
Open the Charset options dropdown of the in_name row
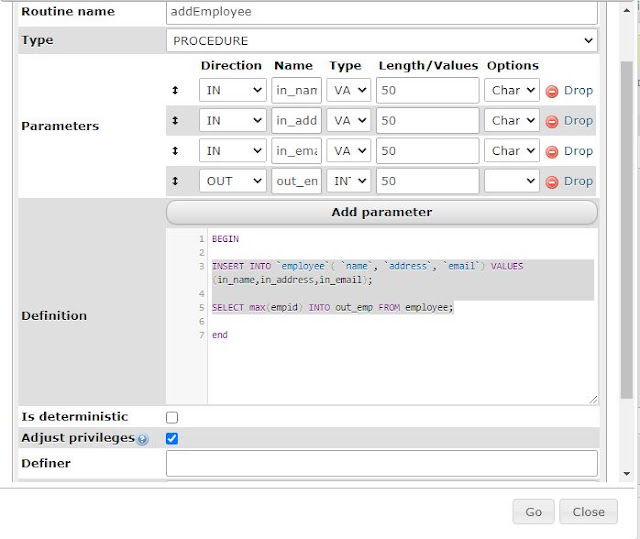point(512,90)
